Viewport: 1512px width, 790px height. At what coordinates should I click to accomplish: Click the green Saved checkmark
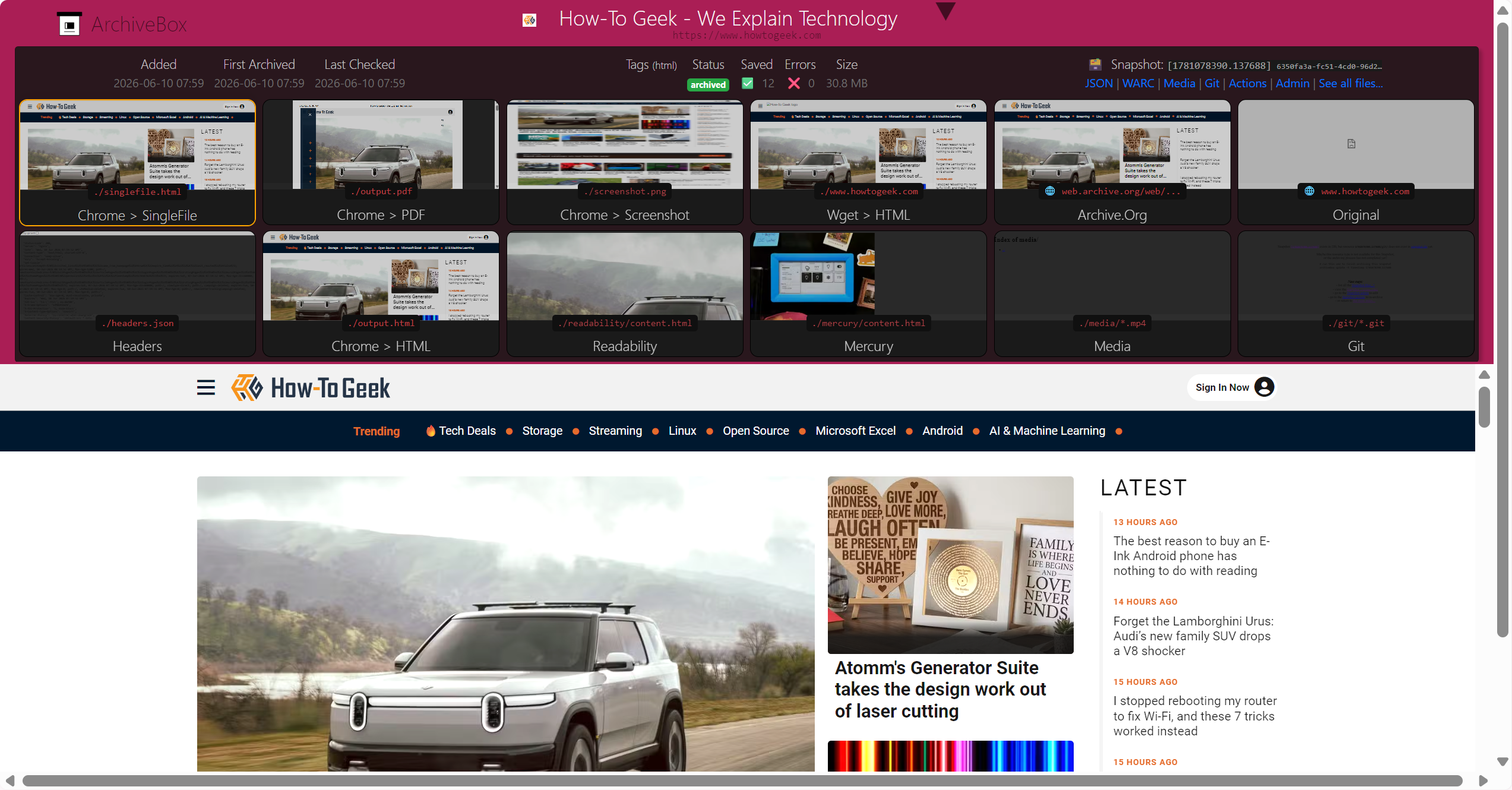pos(748,83)
